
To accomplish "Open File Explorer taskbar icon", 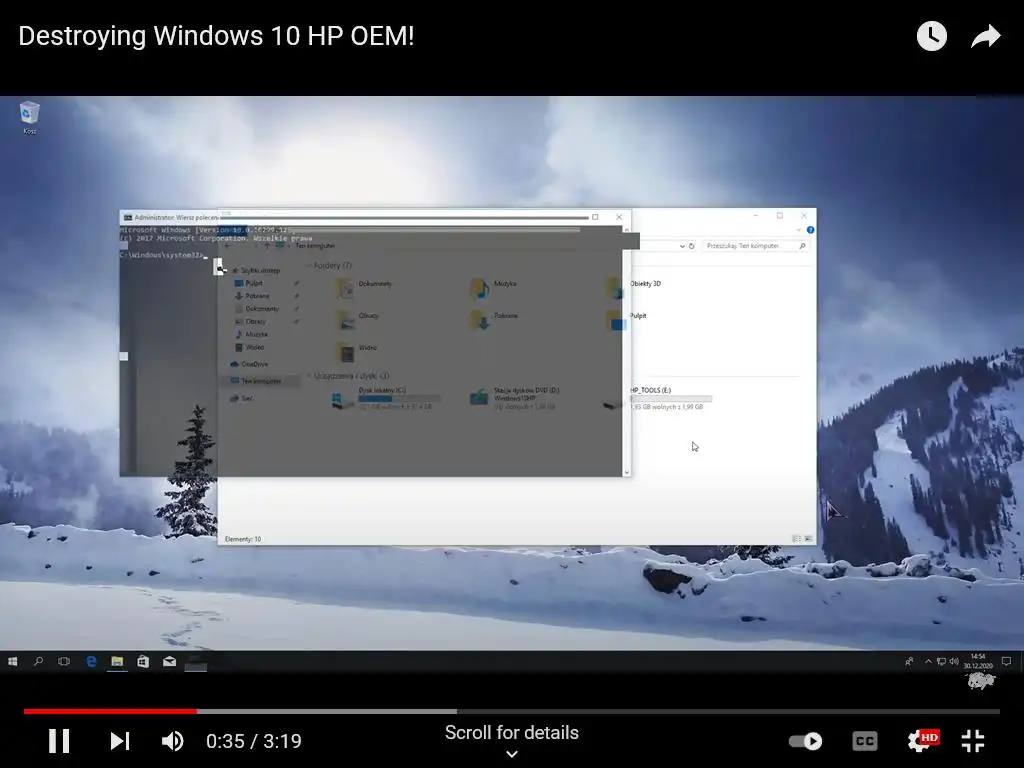I will [x=117, y=662].
